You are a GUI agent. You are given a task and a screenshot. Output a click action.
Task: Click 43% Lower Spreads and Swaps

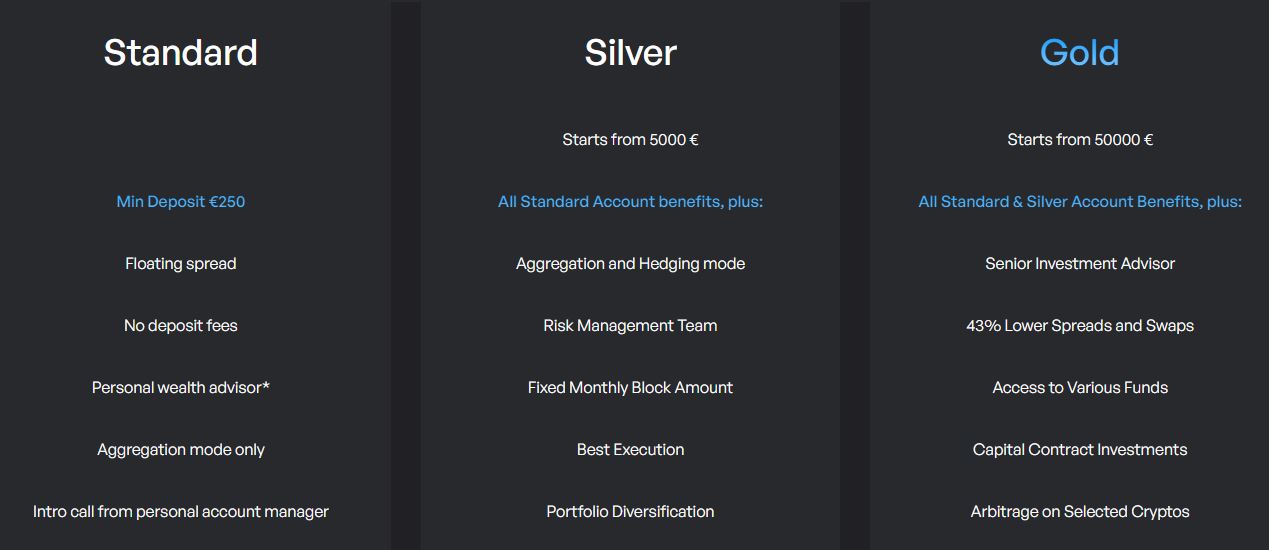(1079, 325)
